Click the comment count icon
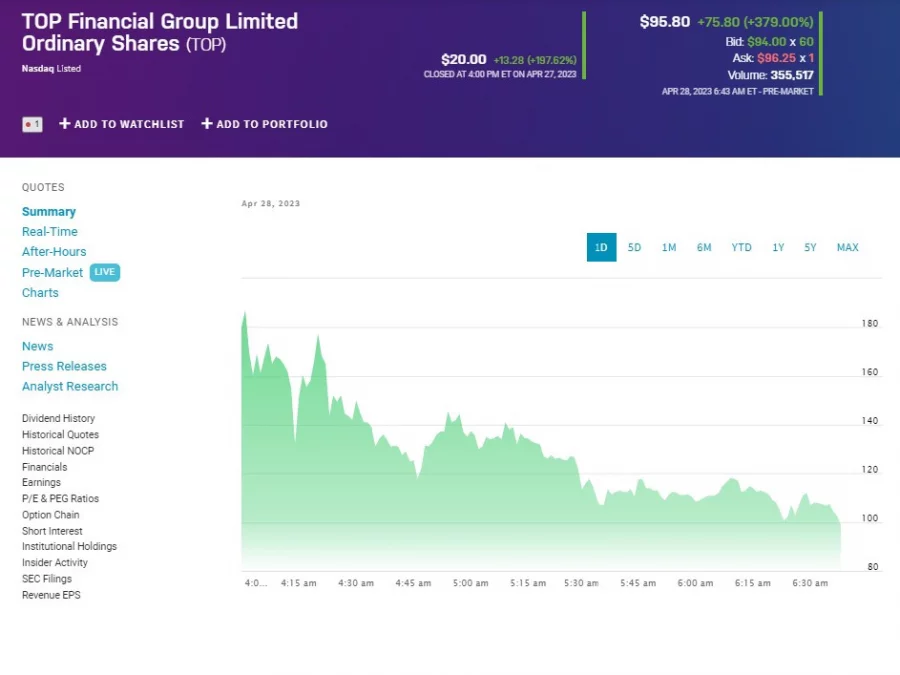Screen dimensions: 900x675 click(32, 124)
